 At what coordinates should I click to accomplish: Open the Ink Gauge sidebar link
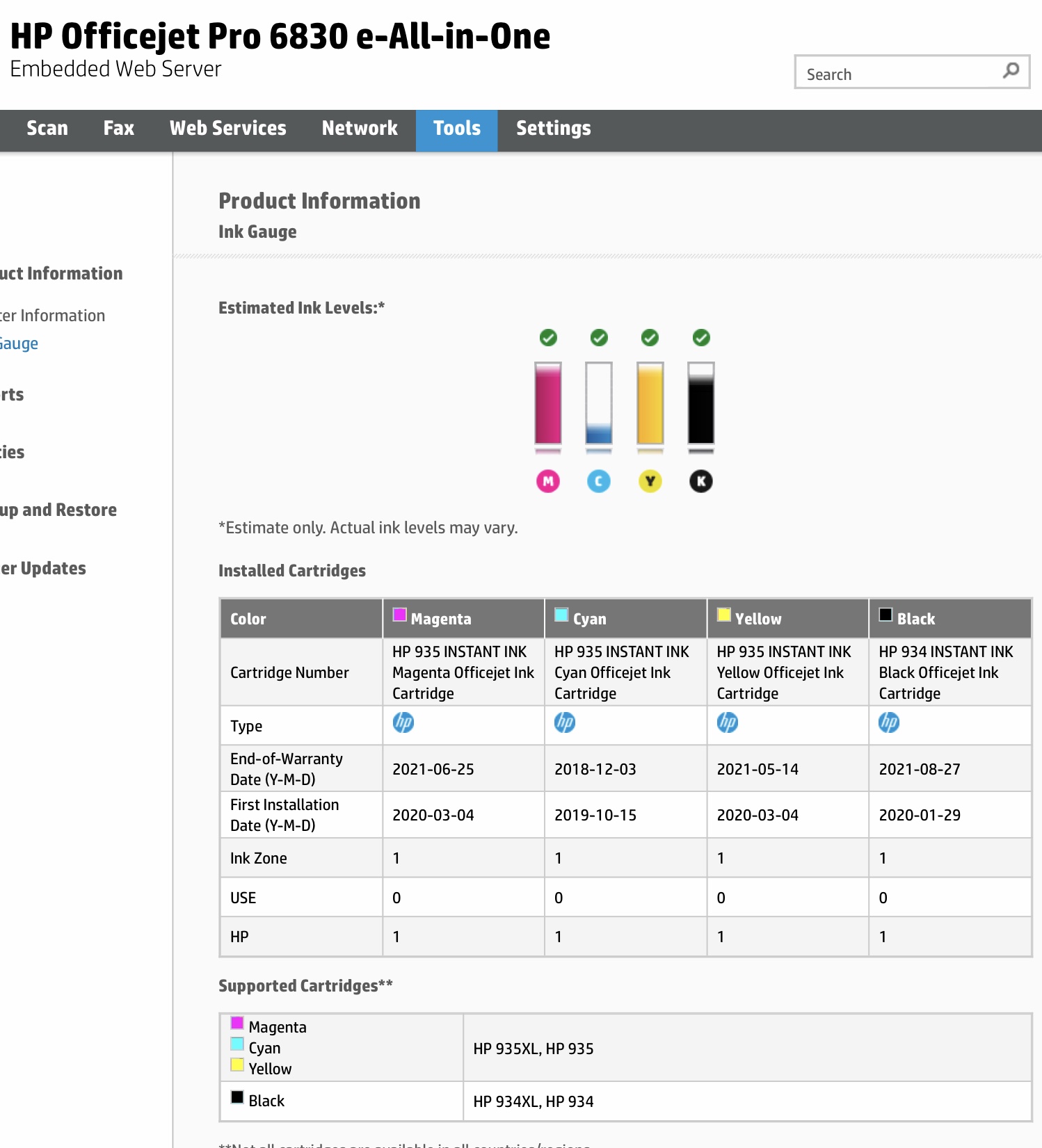click(x=19, y=343)
